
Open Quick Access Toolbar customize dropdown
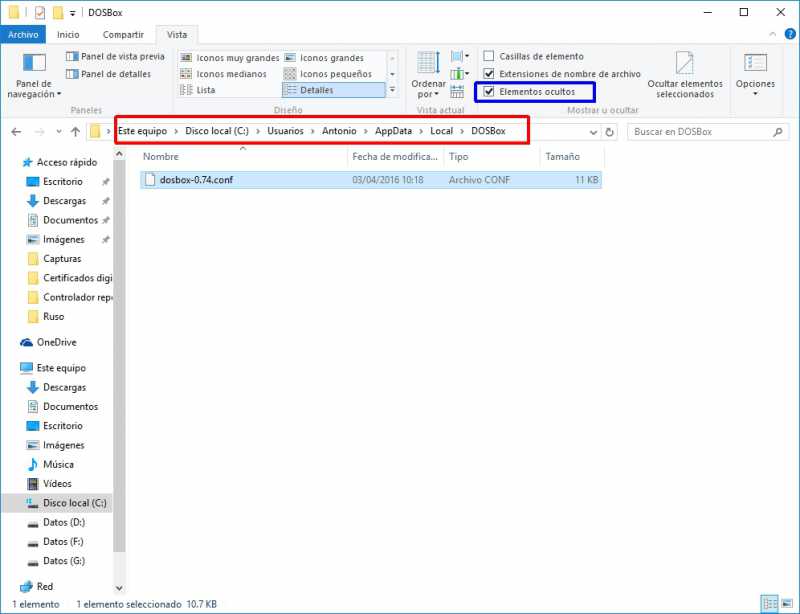(x=73, y=13)
